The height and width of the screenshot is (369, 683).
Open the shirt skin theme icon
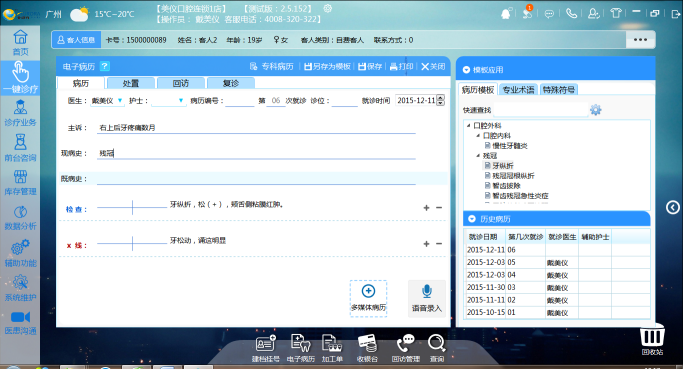pos(615,13)
